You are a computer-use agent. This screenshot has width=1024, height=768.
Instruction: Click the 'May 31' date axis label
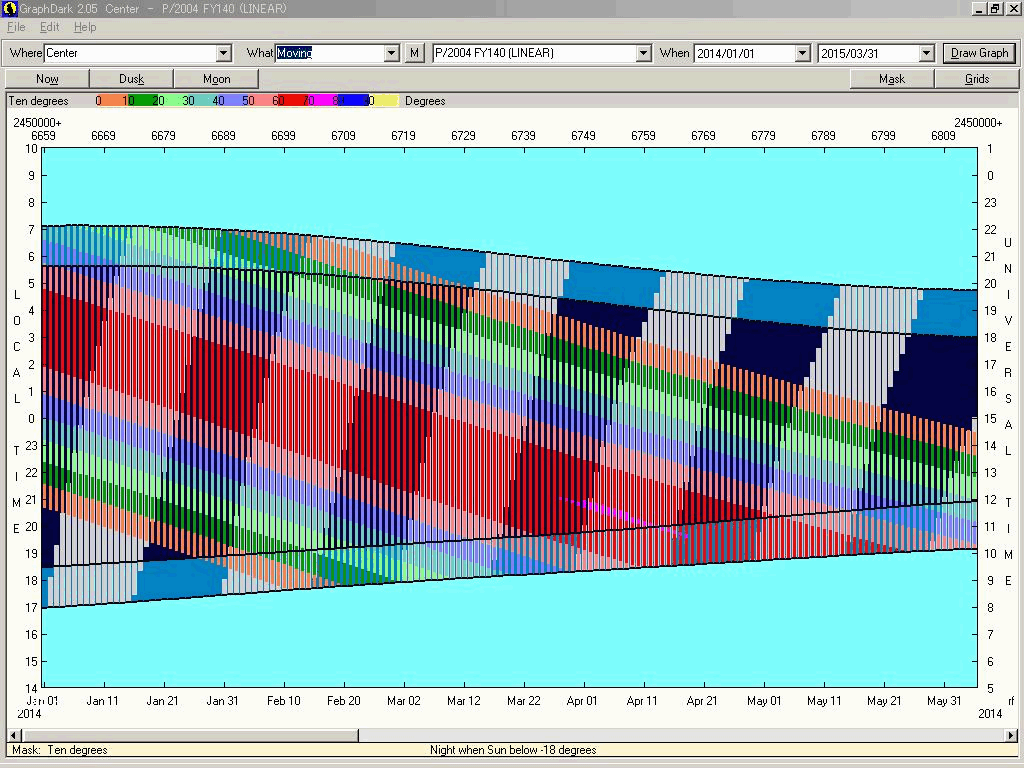pos(944,701)
